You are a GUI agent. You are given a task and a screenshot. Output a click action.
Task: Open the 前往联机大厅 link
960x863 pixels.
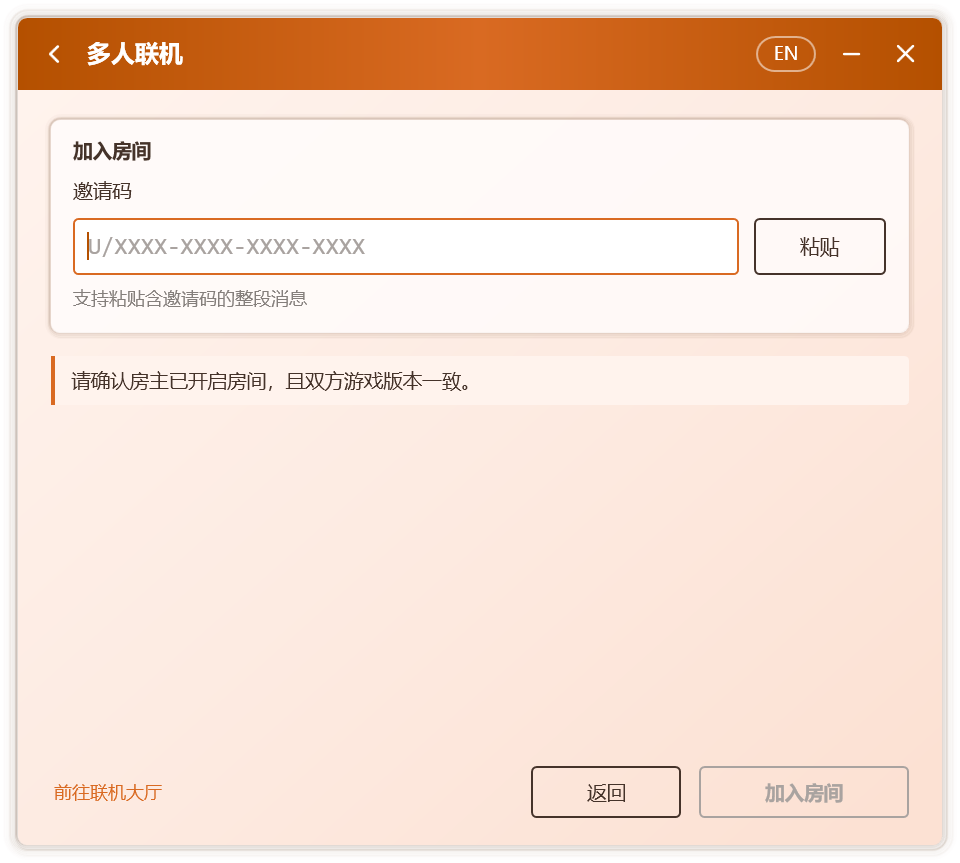click(108, 792)
